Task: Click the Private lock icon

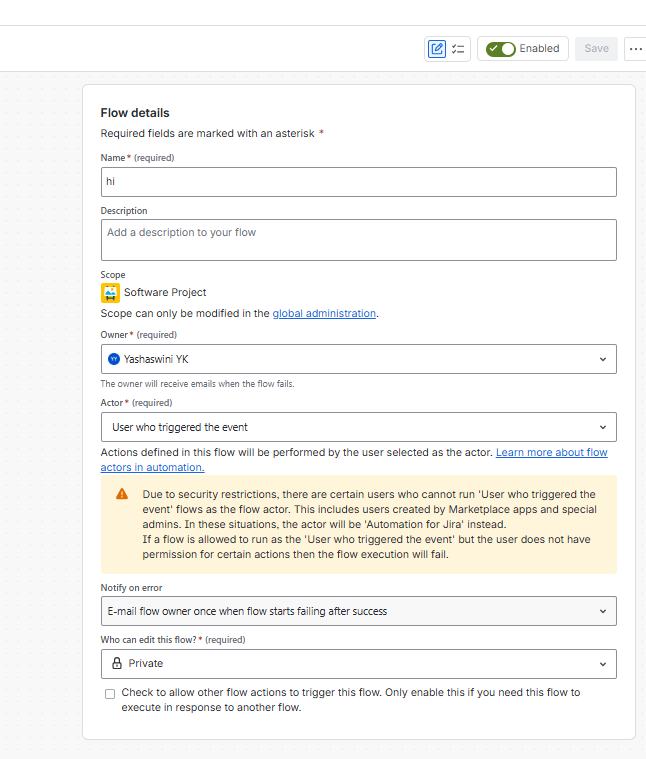Action: pos(117,663)
